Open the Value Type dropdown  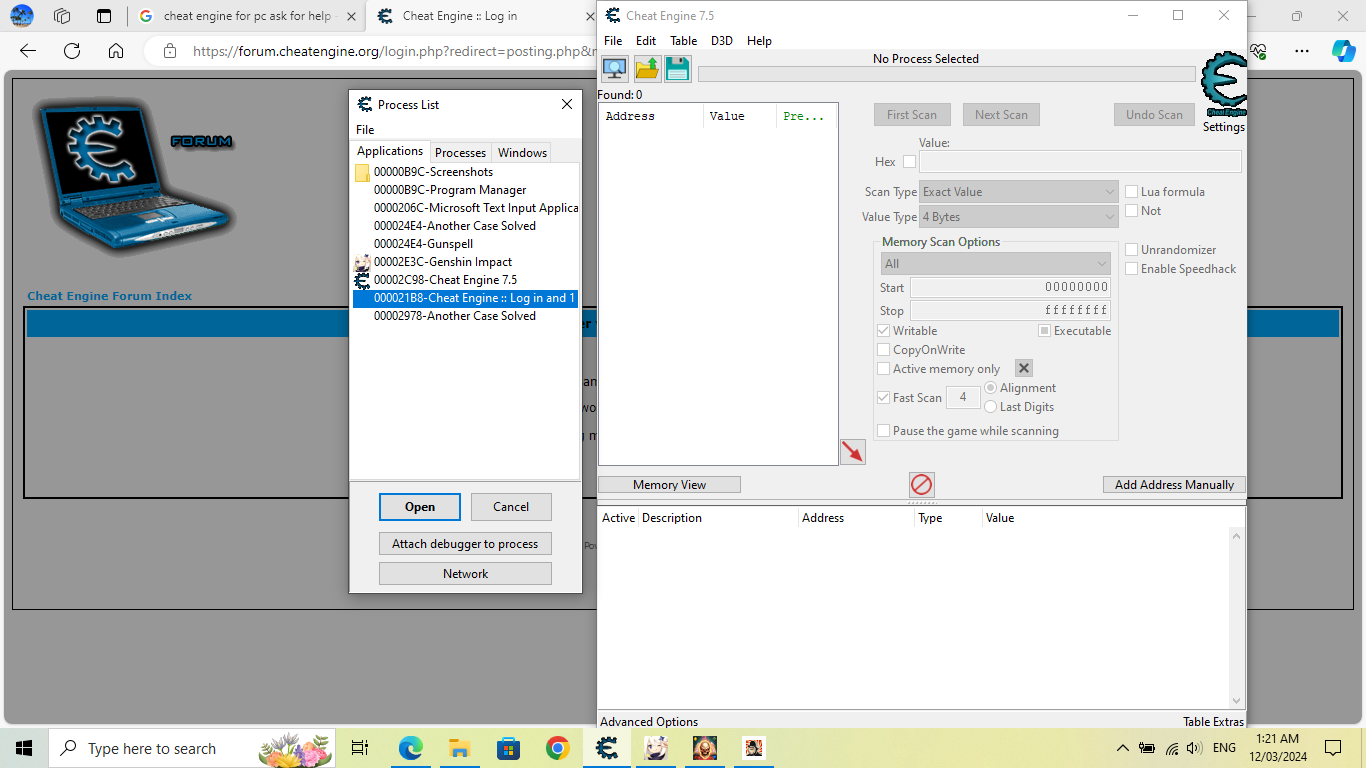tap(1108, 216)
